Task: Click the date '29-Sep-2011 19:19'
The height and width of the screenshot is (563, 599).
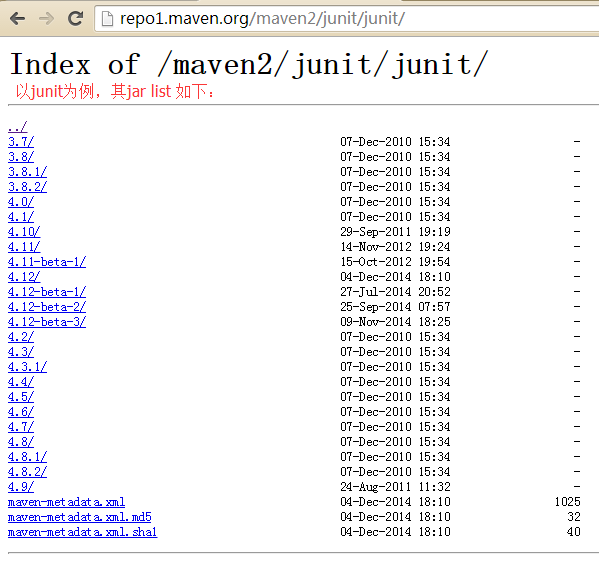Action: [395, 231]
